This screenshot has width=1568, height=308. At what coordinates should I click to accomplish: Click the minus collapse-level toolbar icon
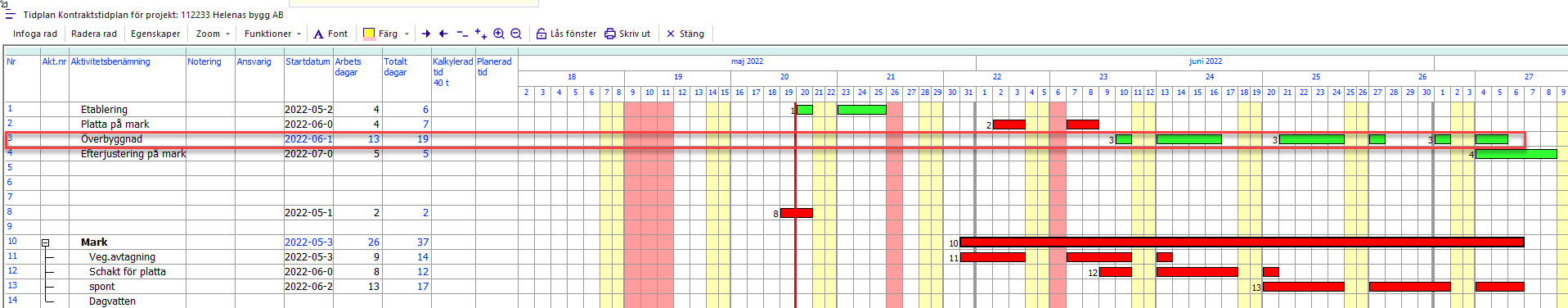coord(462,34)
